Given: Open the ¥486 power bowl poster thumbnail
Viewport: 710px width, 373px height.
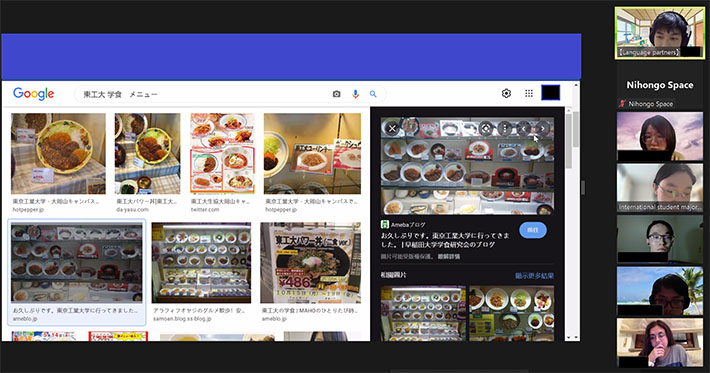Looking at the screenshot, I should click(311, 263).
